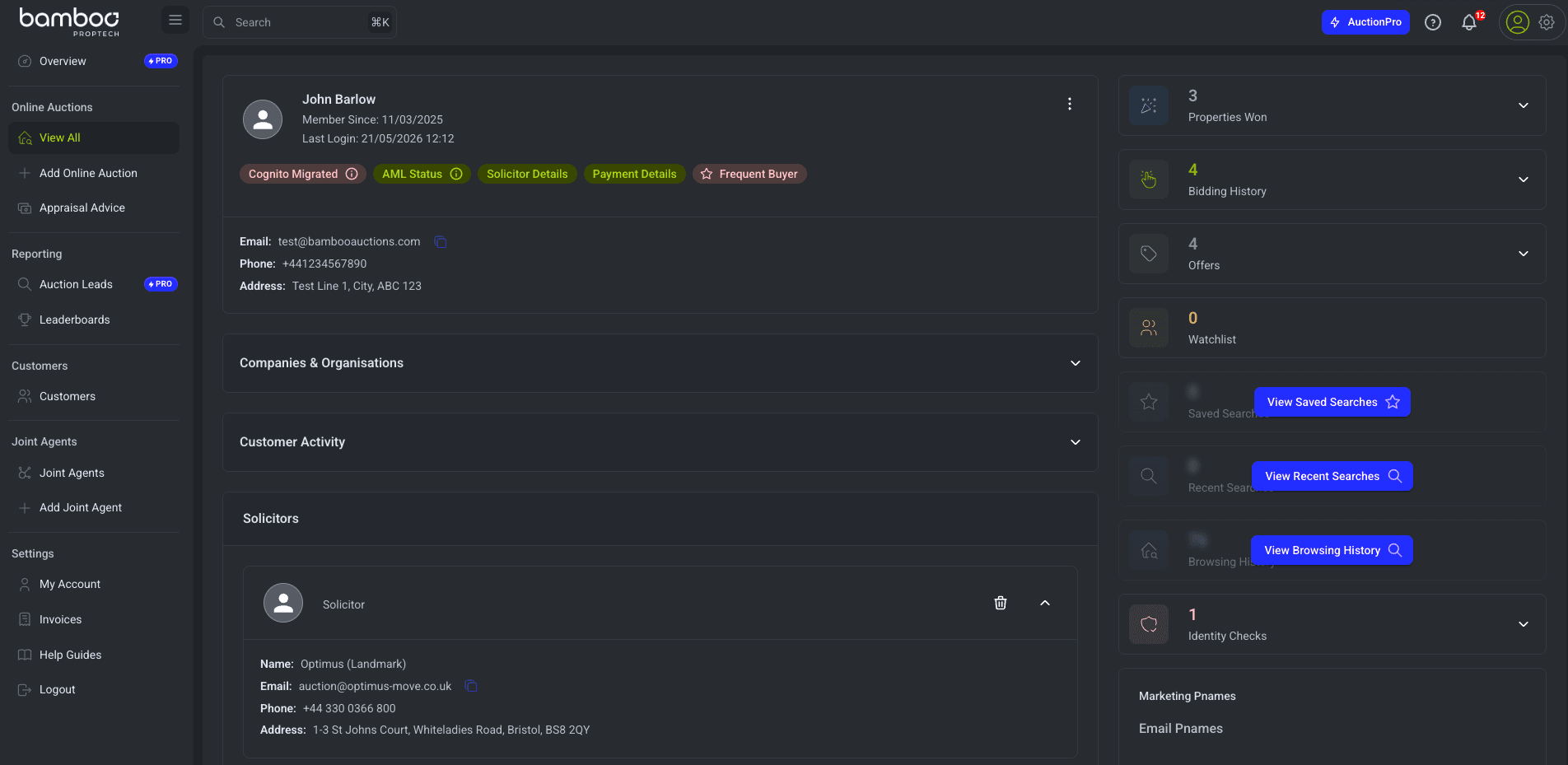Expand the Bidding History card
The height and width of the screenshot is (765, 1568).
coord(1523,180)
